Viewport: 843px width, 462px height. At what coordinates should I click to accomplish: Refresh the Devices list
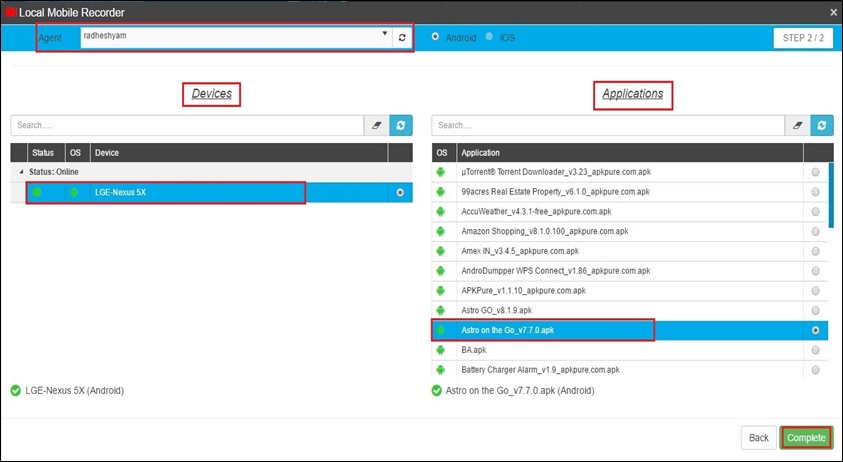401,125
